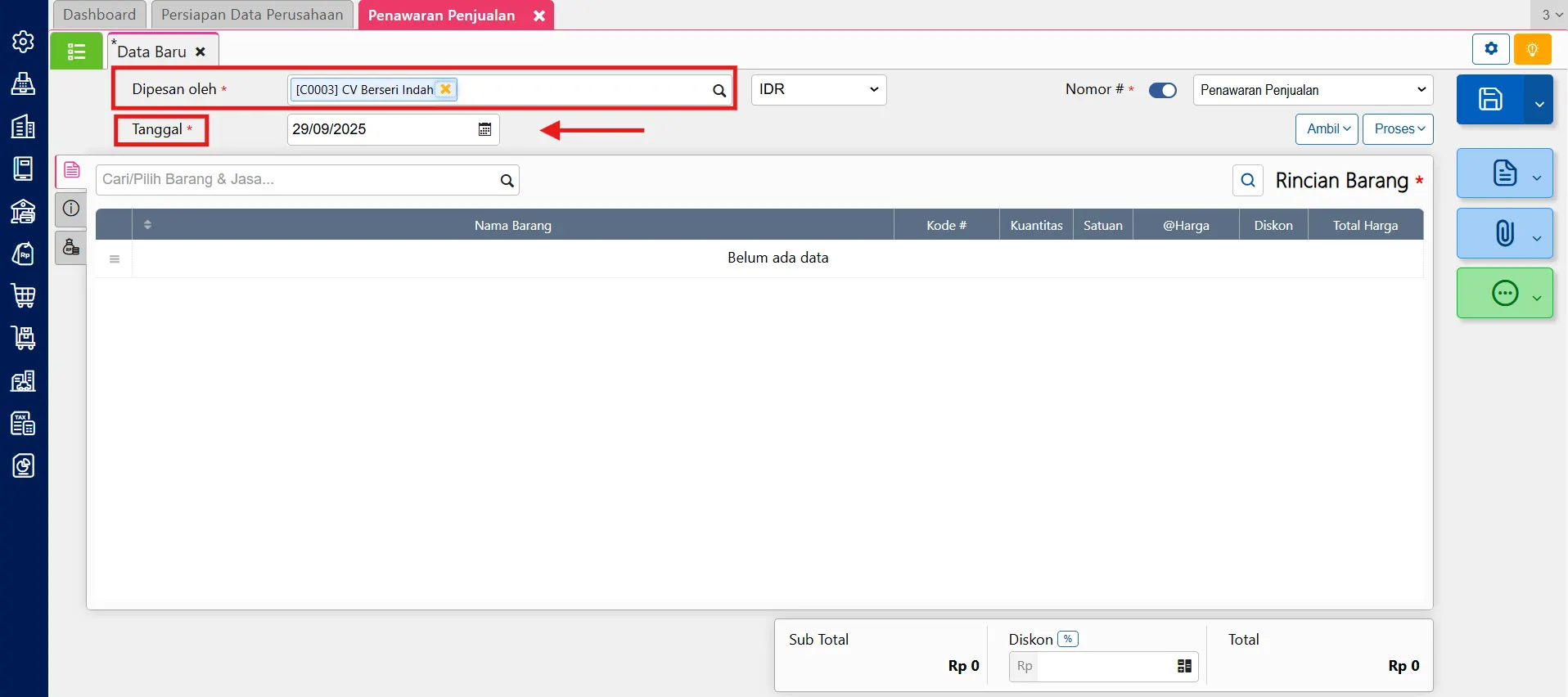Sort rows using the table sort header
This screenshot has width=1568, height=697.
(147, 225)
